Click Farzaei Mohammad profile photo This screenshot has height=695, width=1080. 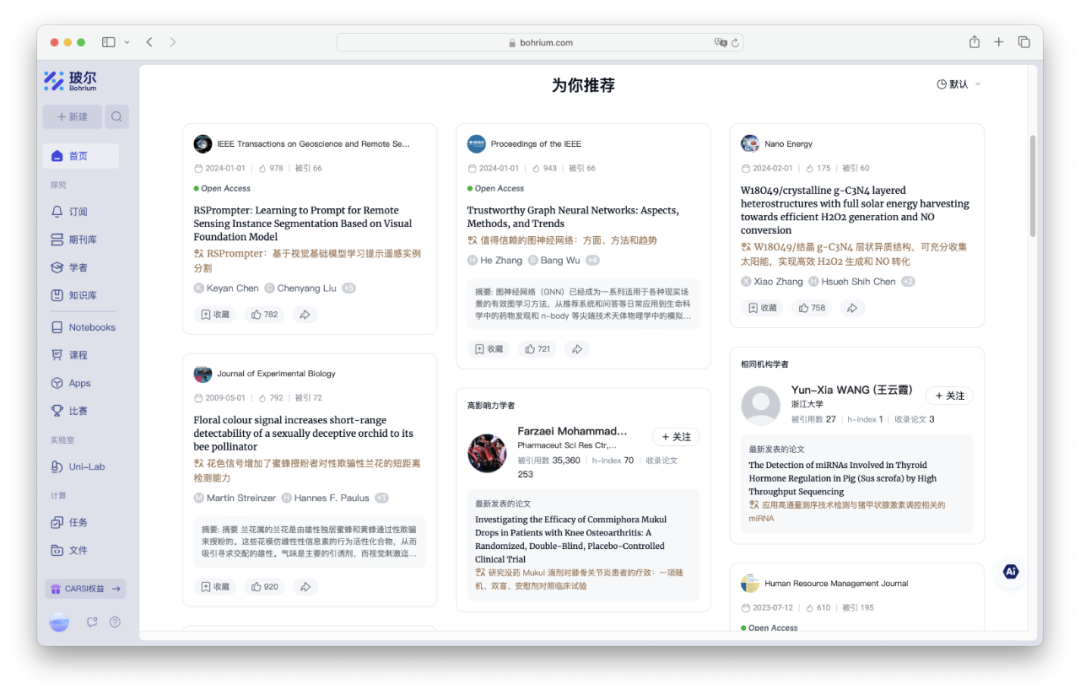click(x=487, y=453)
